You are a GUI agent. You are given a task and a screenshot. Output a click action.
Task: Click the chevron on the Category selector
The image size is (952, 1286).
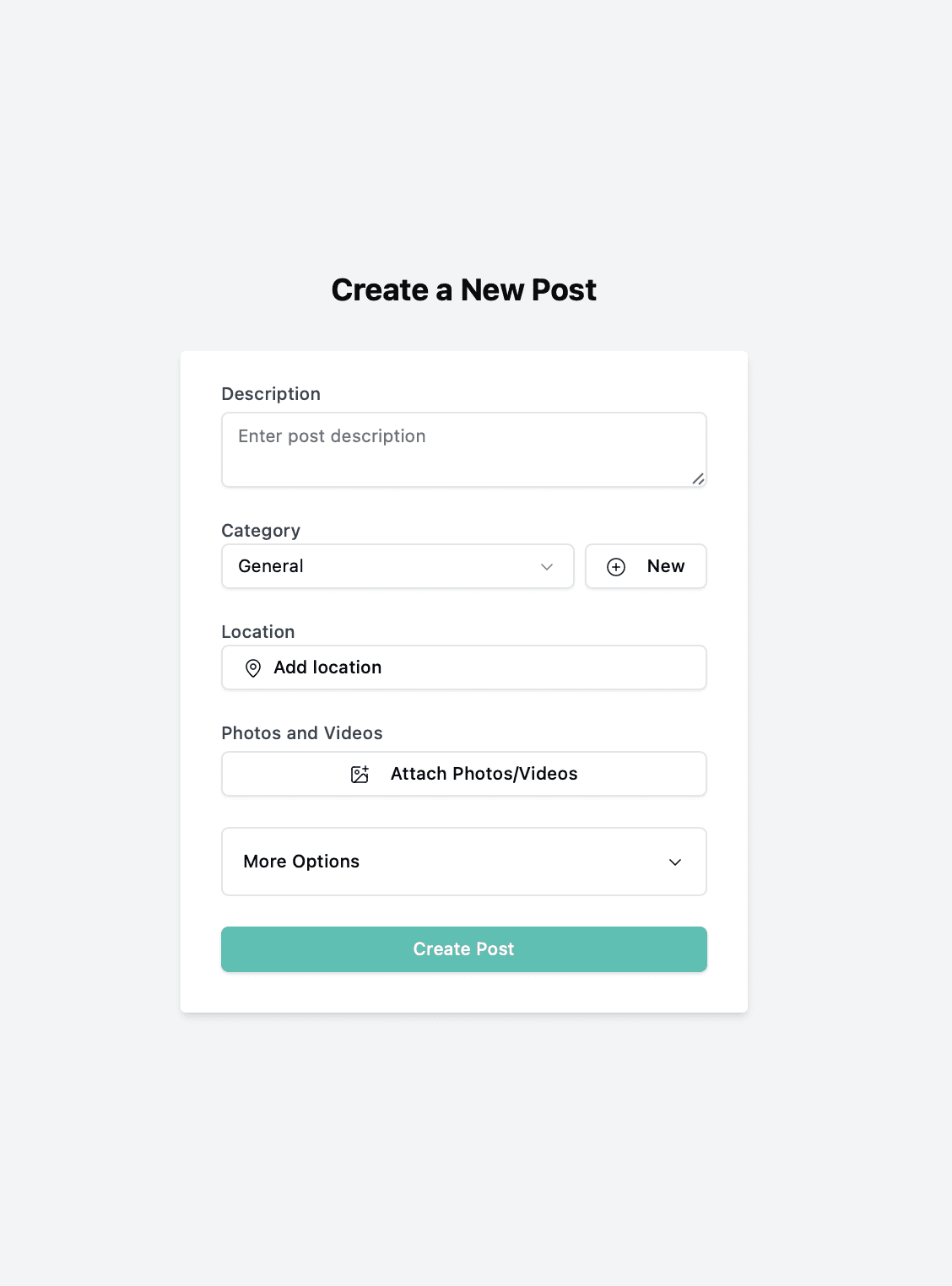545,566
